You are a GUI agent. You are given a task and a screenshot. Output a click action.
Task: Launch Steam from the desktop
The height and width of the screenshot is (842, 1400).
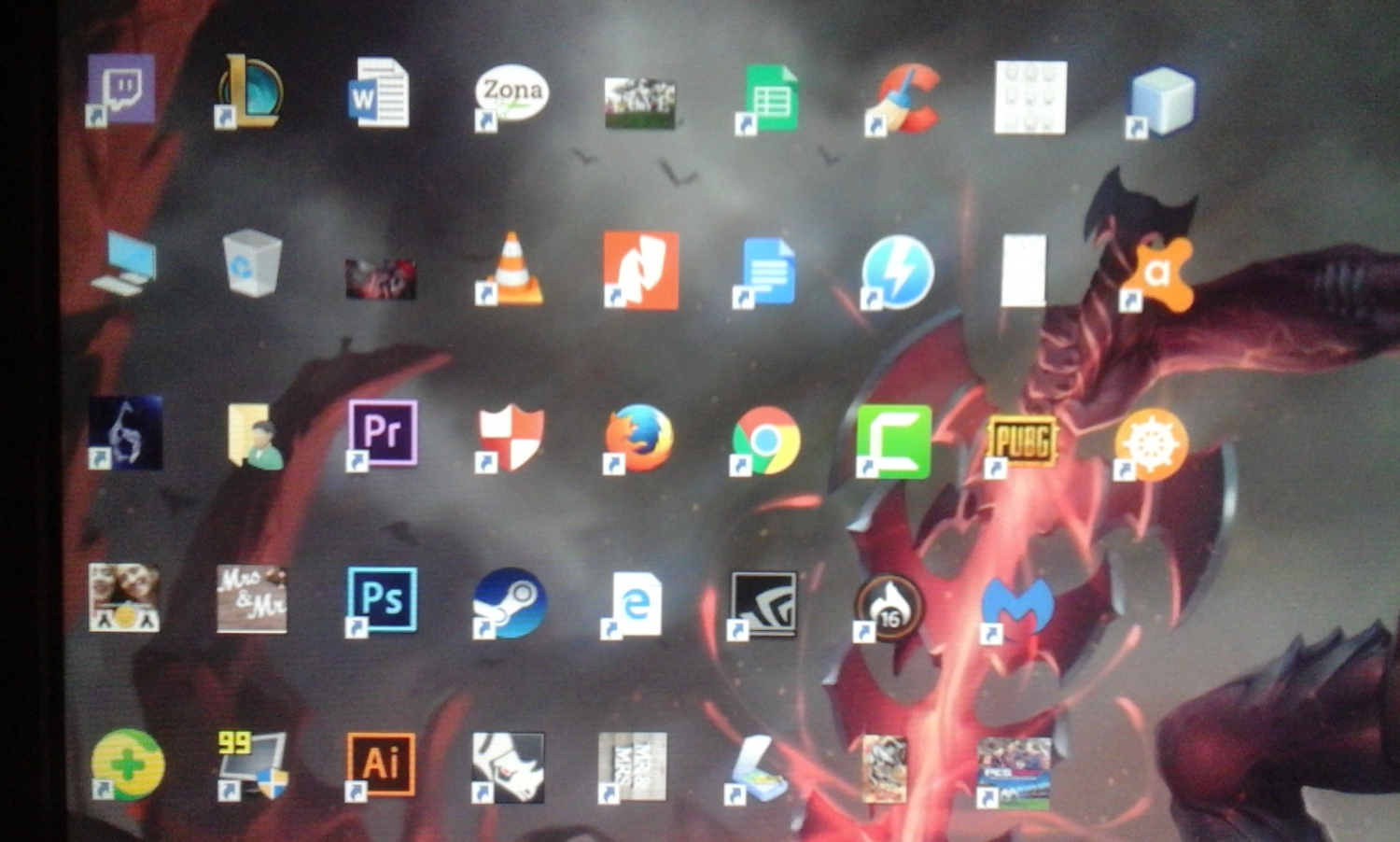pos(509,603)
